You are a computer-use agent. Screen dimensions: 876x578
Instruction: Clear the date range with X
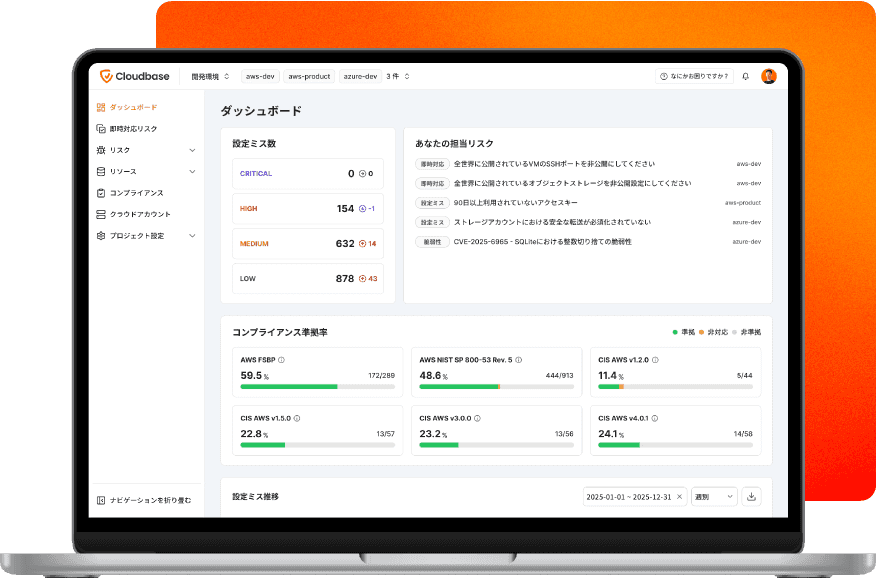pos(679,496)
